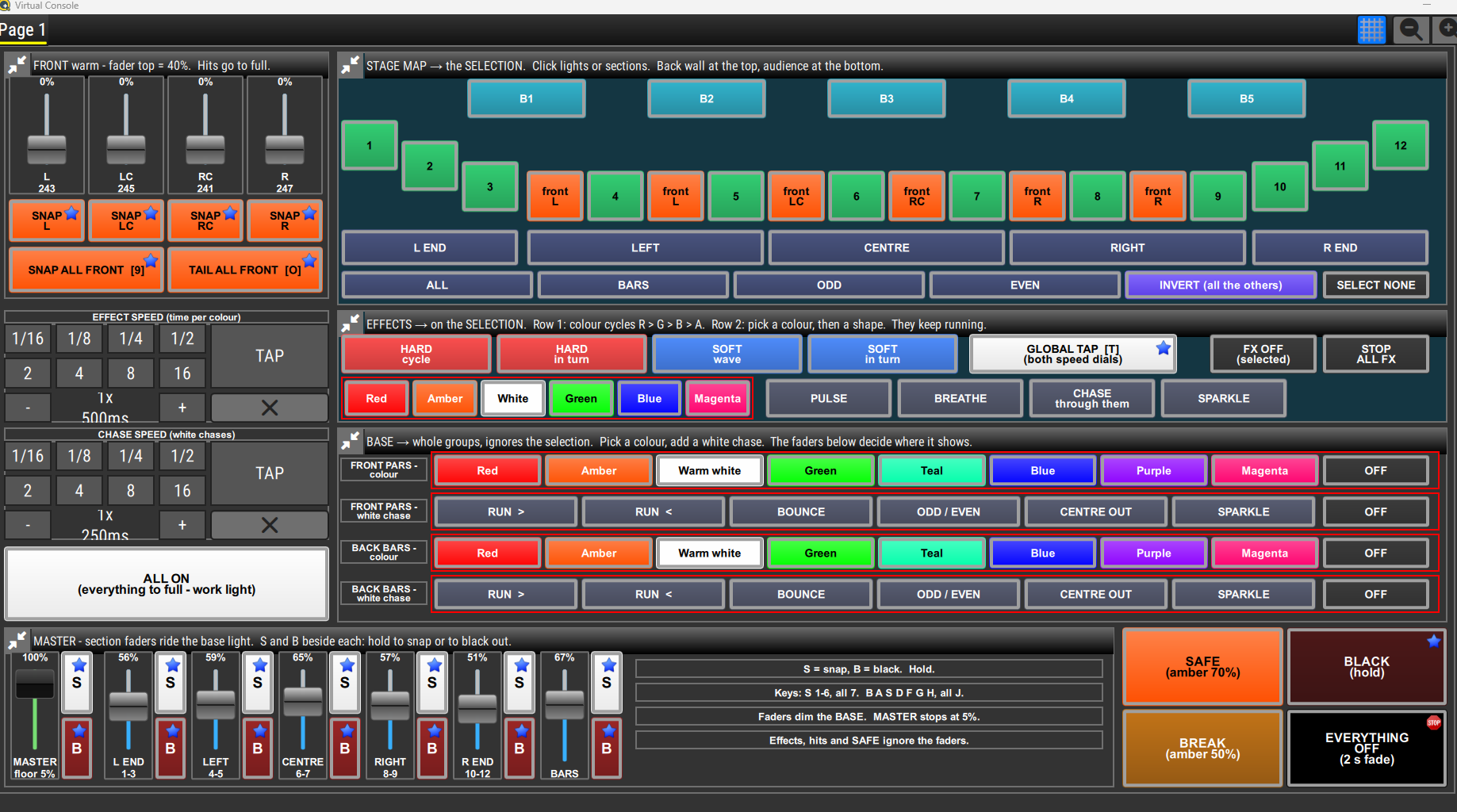Screen dimensions: 1457x812
Task: Click the chase speed reset X button
Action: click(270, 525)
